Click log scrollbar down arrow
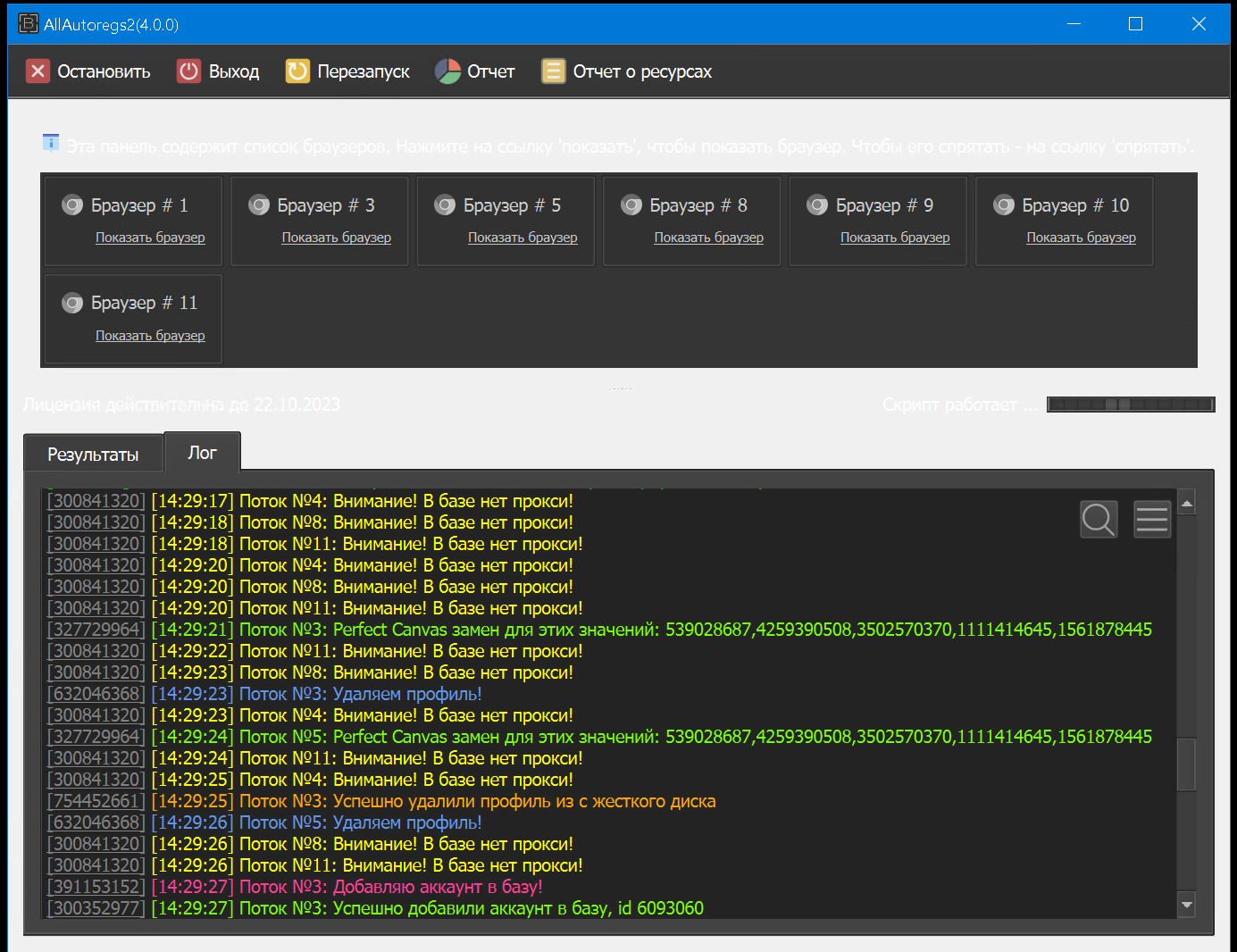The width and height of the screenshot is (1237, 952). tap(1186, 905)
